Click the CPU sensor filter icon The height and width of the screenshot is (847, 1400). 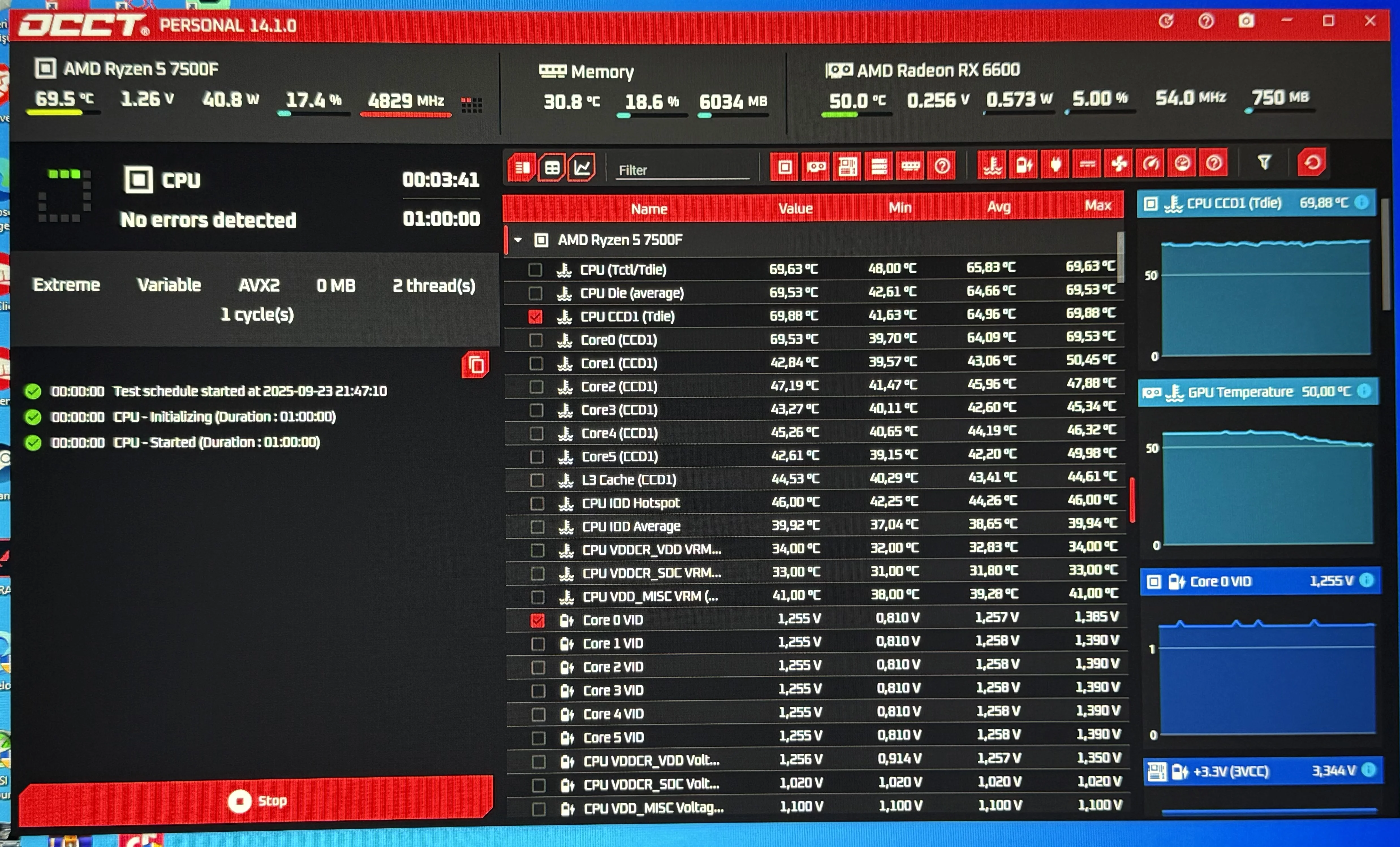[785, 167]
